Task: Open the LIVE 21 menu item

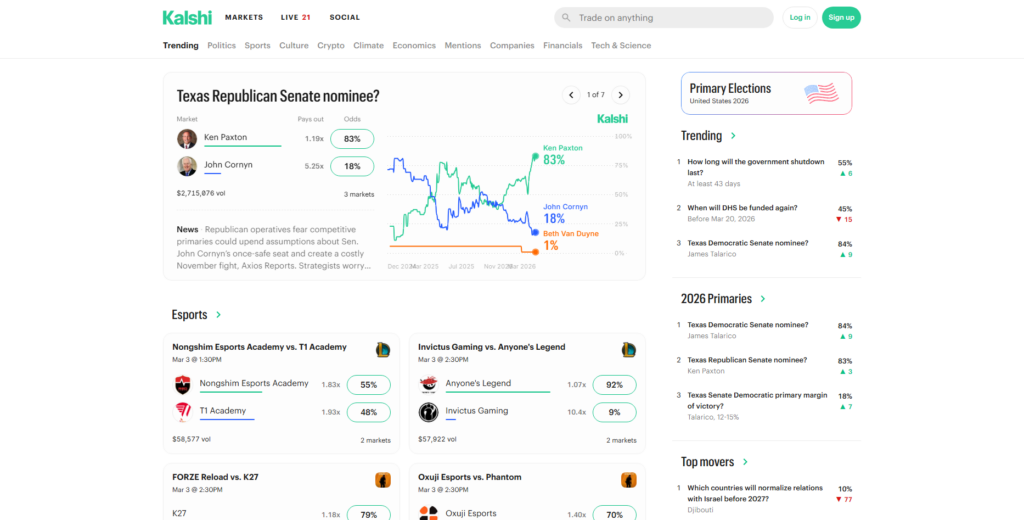Action: (x=296, y=18)
